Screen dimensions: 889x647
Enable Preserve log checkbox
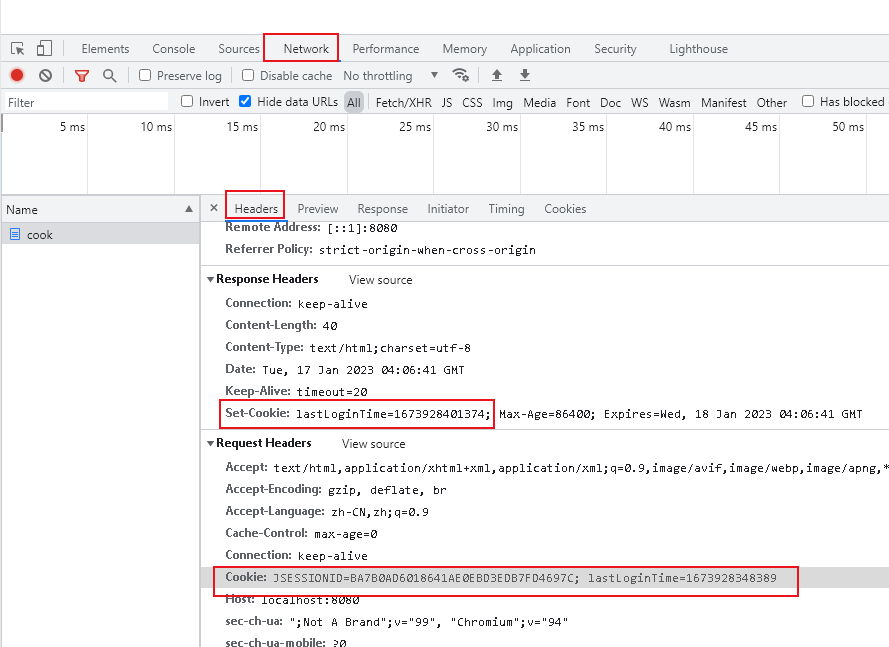[145, 75]
